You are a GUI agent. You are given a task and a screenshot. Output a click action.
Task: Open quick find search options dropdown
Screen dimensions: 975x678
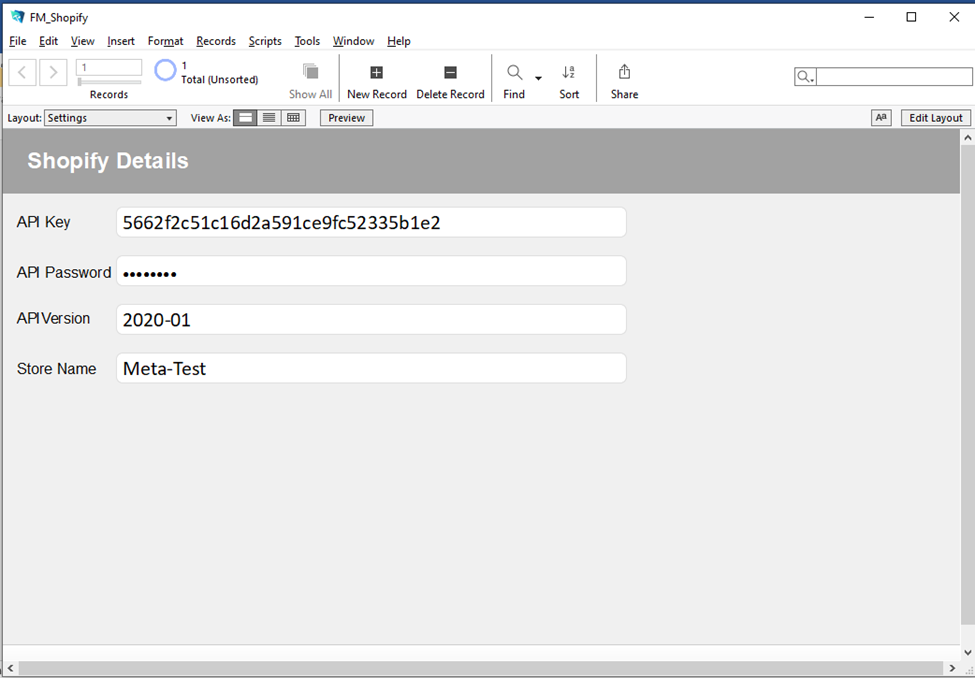tap(805, 77)
